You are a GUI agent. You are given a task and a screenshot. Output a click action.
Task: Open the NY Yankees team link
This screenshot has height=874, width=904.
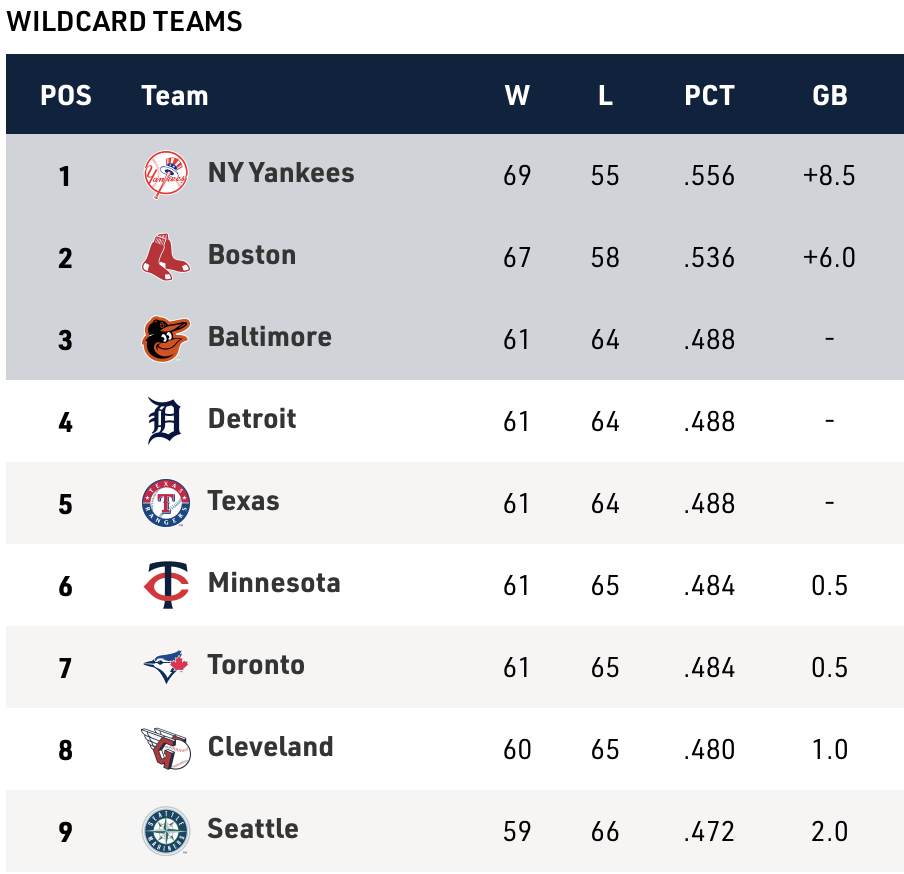[281, 173]
